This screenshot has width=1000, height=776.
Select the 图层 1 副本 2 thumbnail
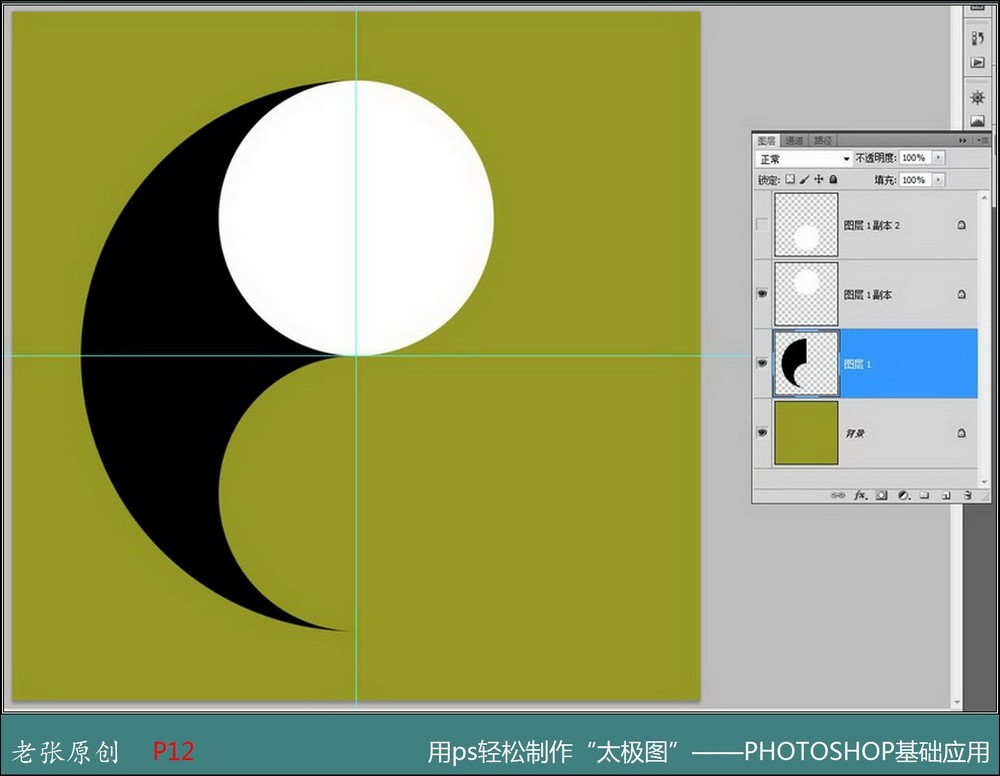pyautogui.click(x=806, y=224)
